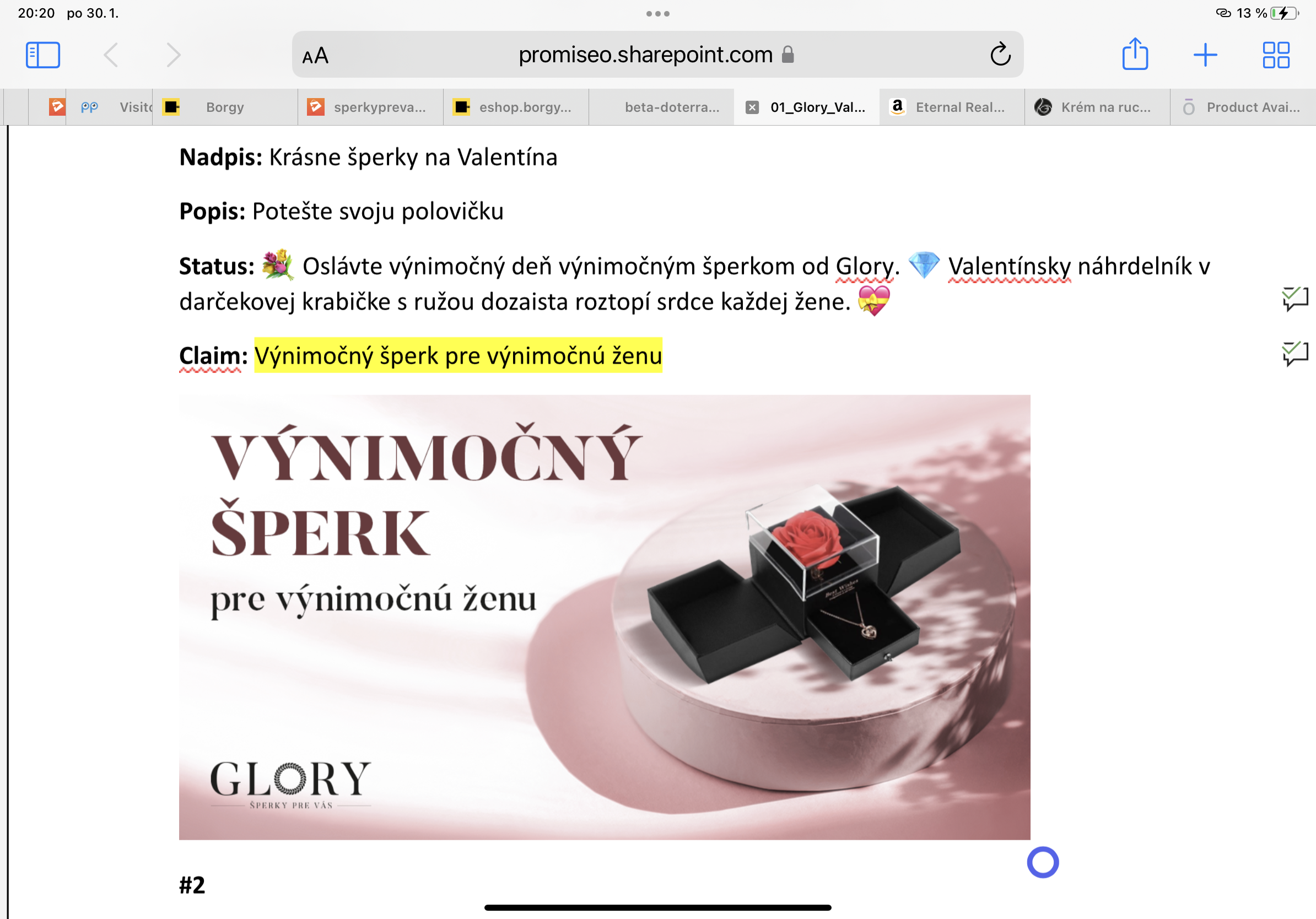Show the tab overview grid
Image resolution: width=1316 pixels, height=919 pixels.
[1276, 55]
